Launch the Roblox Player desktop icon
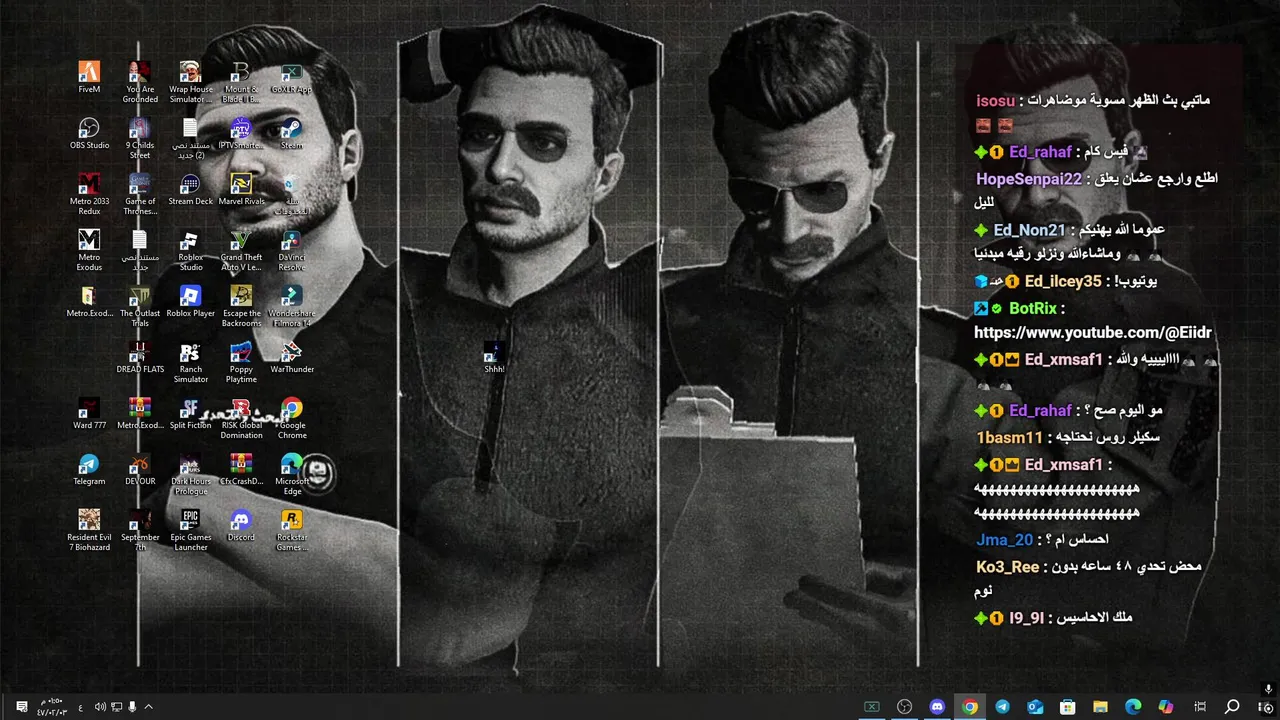This screenshot has width=1280, height=720. point(190,303)
